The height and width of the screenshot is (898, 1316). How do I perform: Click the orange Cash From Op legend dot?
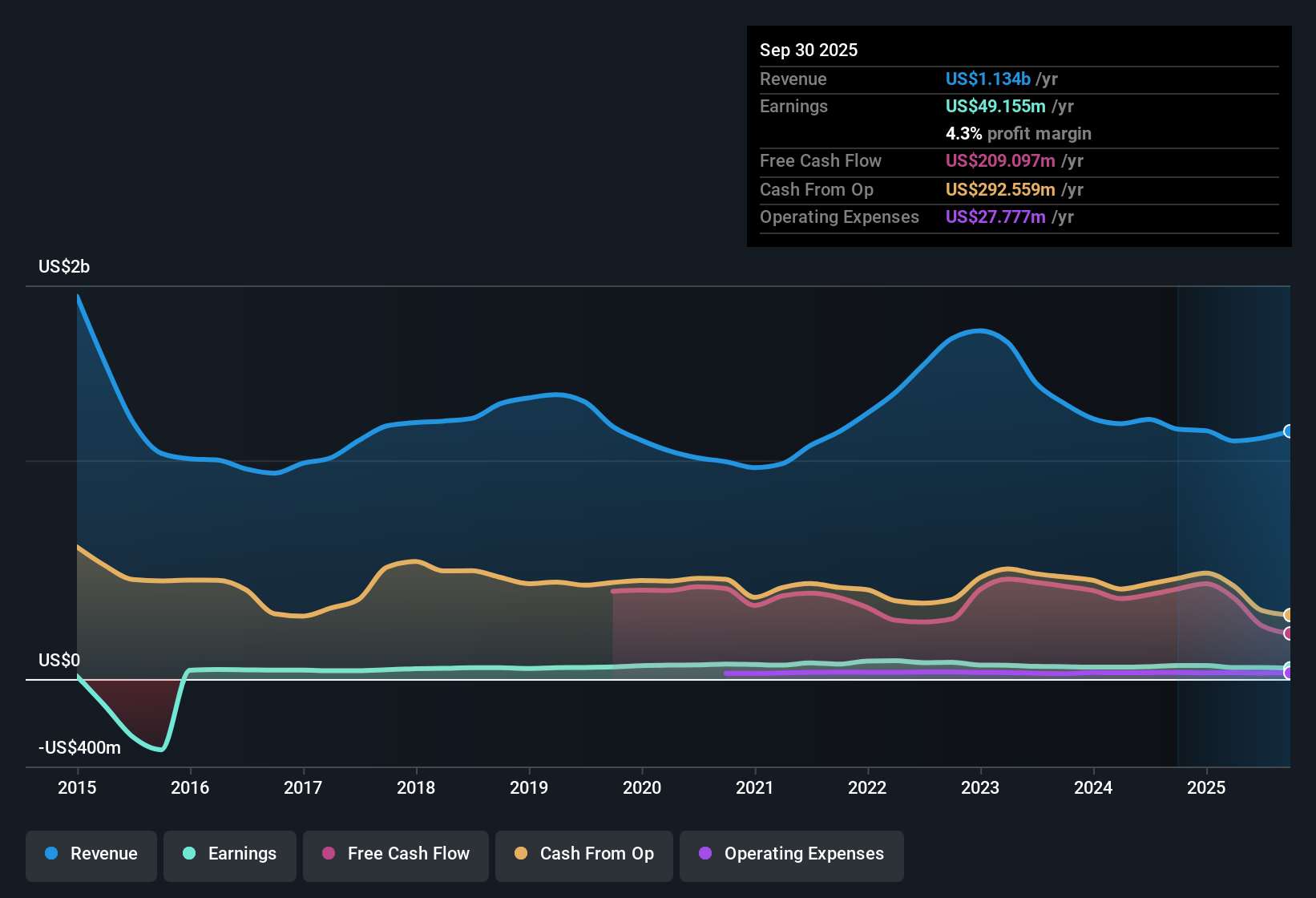pos(520,854)
